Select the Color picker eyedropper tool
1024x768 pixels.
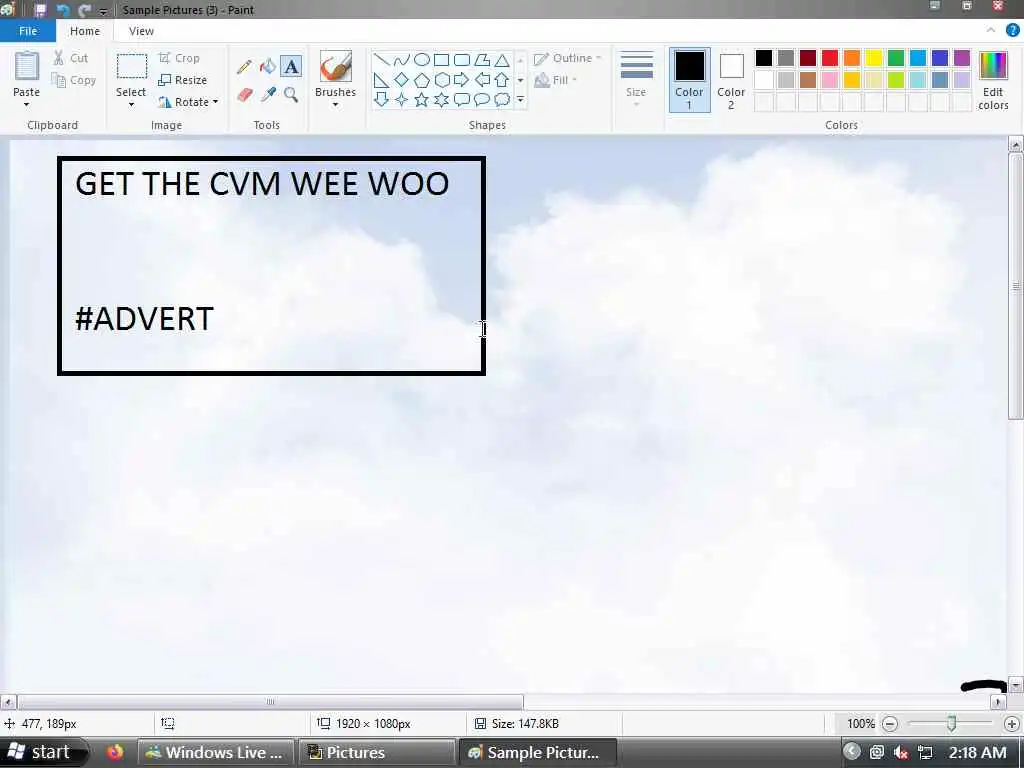coord(268,95)
